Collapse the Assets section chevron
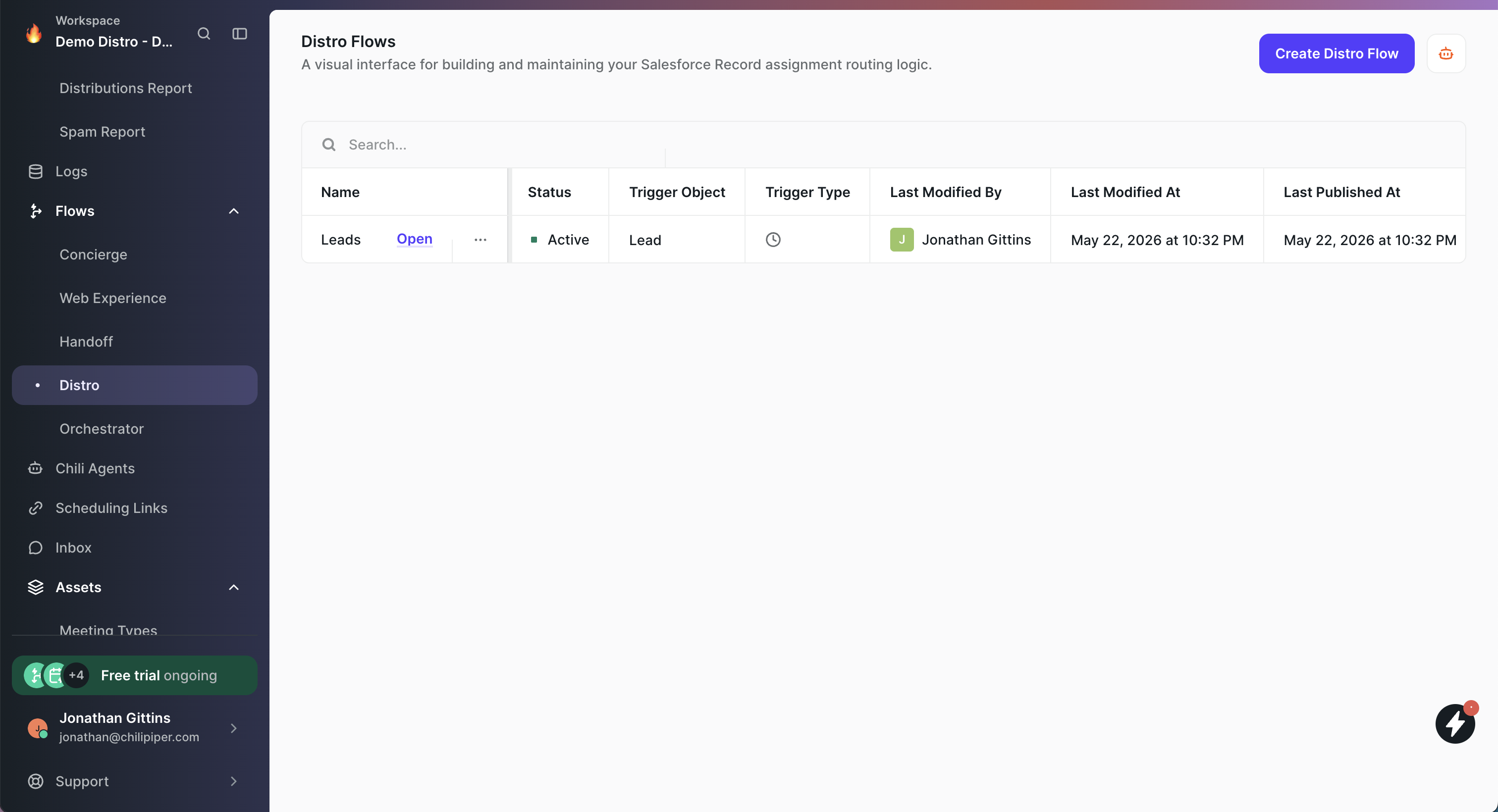The height and width of the screenshot is (812, 1498). [233, 587]
